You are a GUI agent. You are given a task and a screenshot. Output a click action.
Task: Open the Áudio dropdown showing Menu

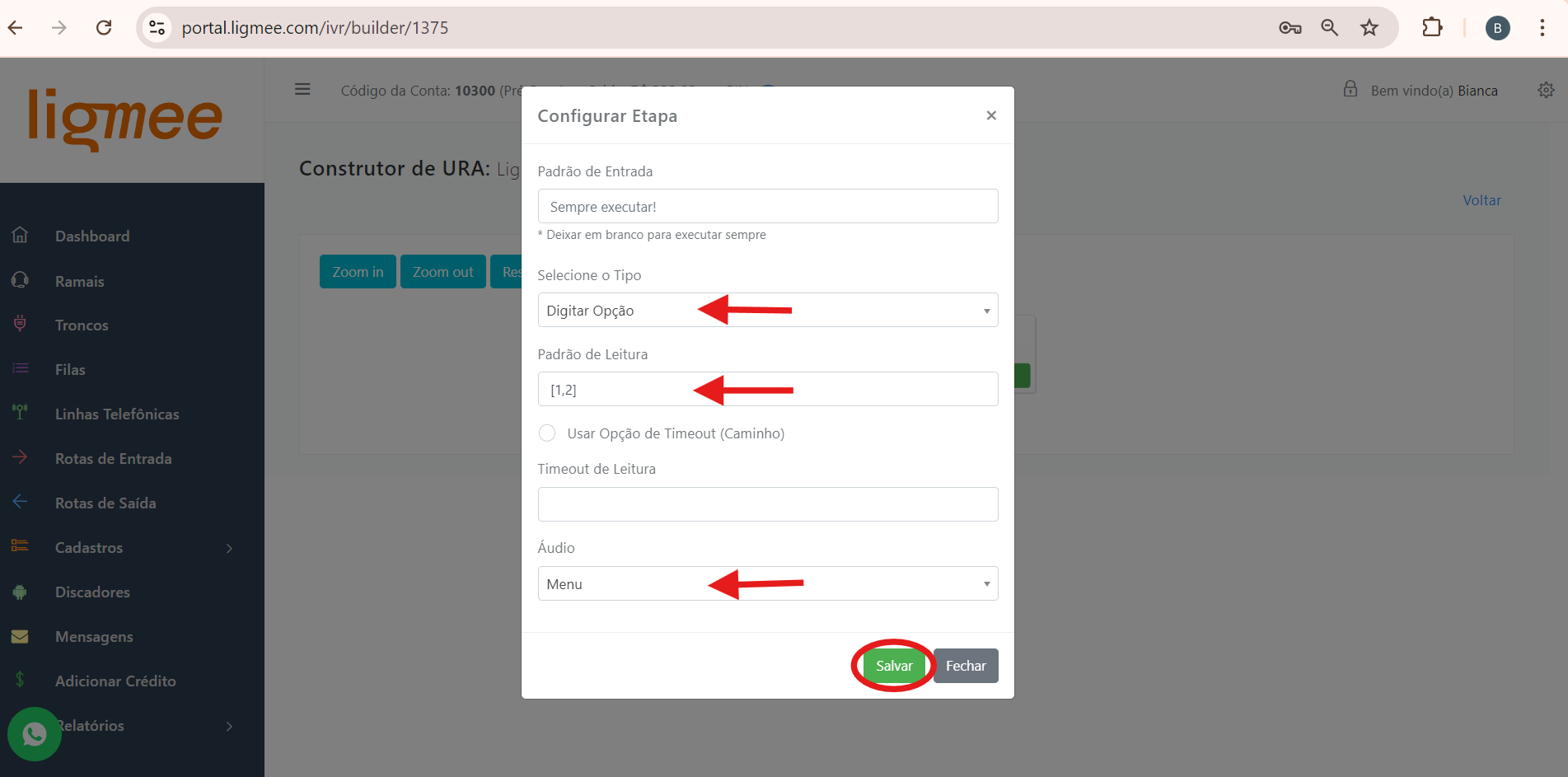[x=767, y=584]
